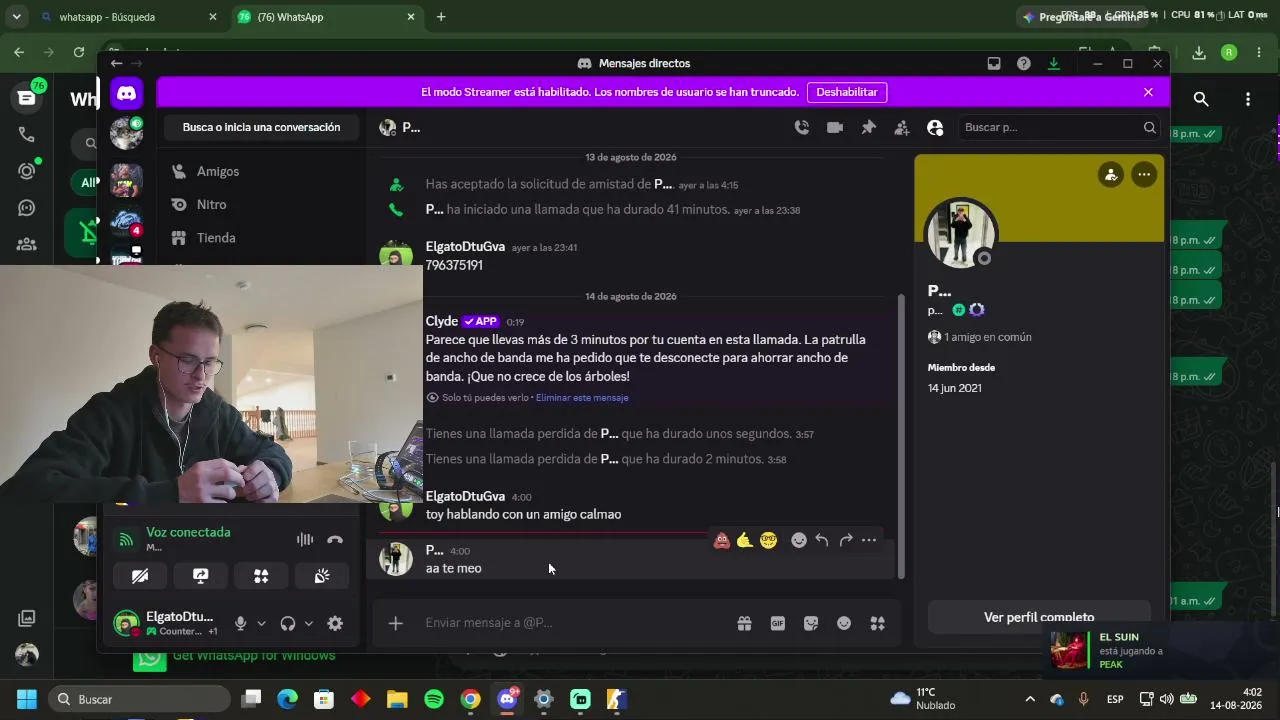The width and height of the screenshot is (1280, 720).
Task: Share your screen from the voice panel
Action: [201, 576]
